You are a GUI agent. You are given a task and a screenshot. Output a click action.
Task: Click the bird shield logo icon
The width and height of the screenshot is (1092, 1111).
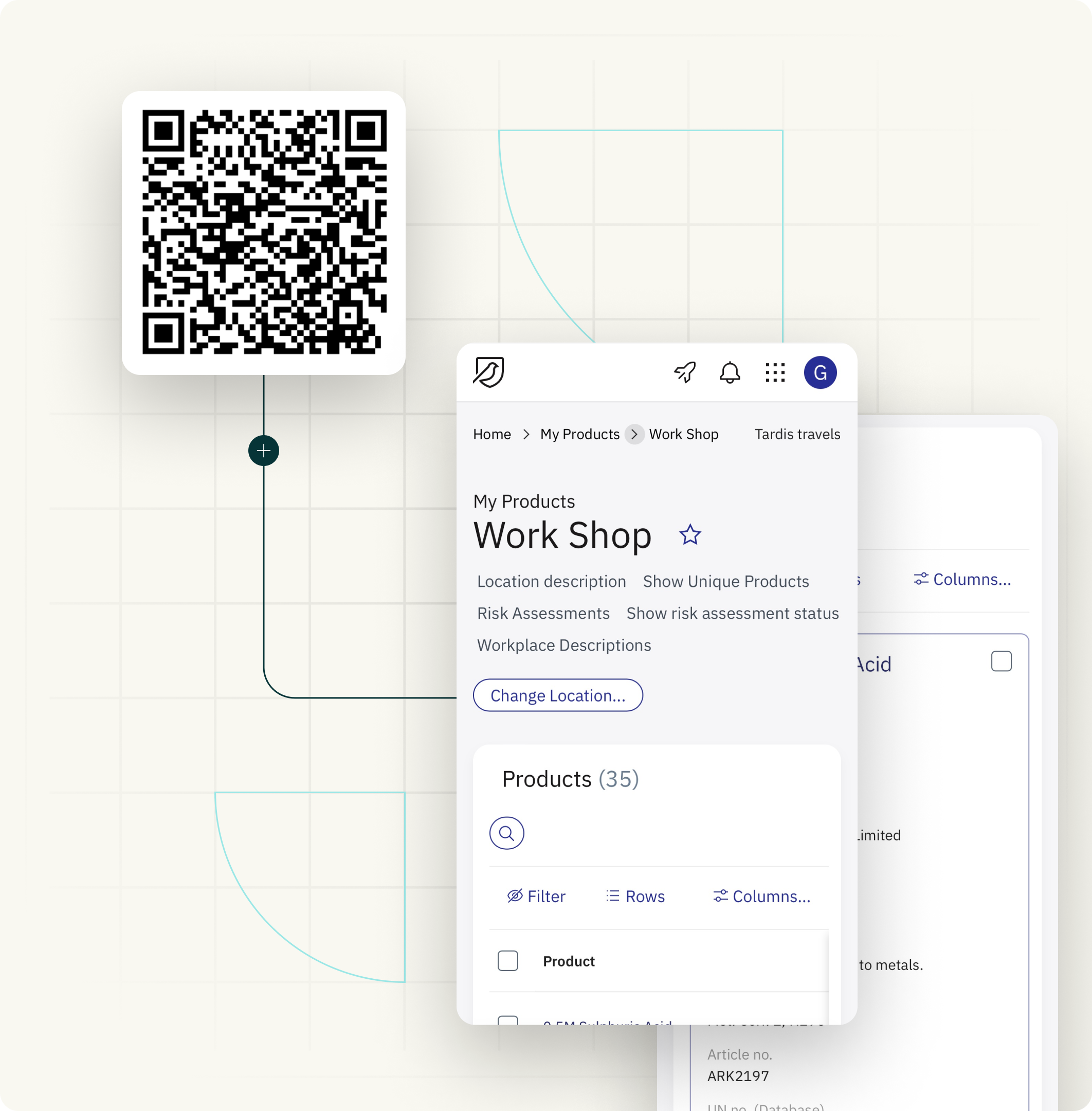point(488,372)
